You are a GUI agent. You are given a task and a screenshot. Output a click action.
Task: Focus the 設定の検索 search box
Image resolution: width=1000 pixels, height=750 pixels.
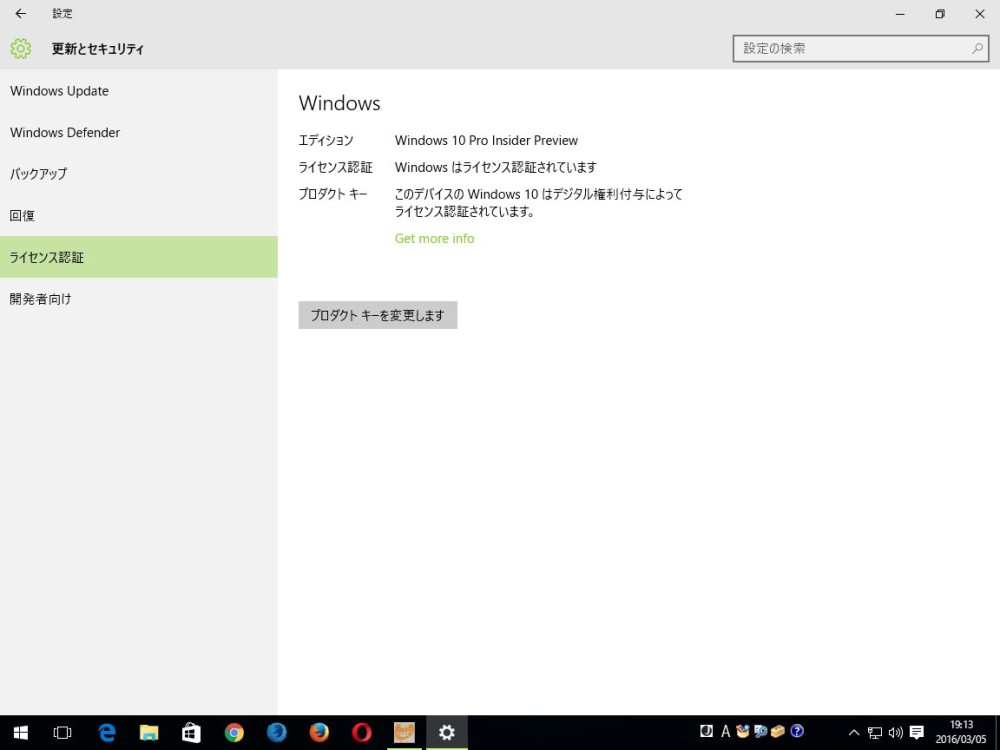pos(850,48)
